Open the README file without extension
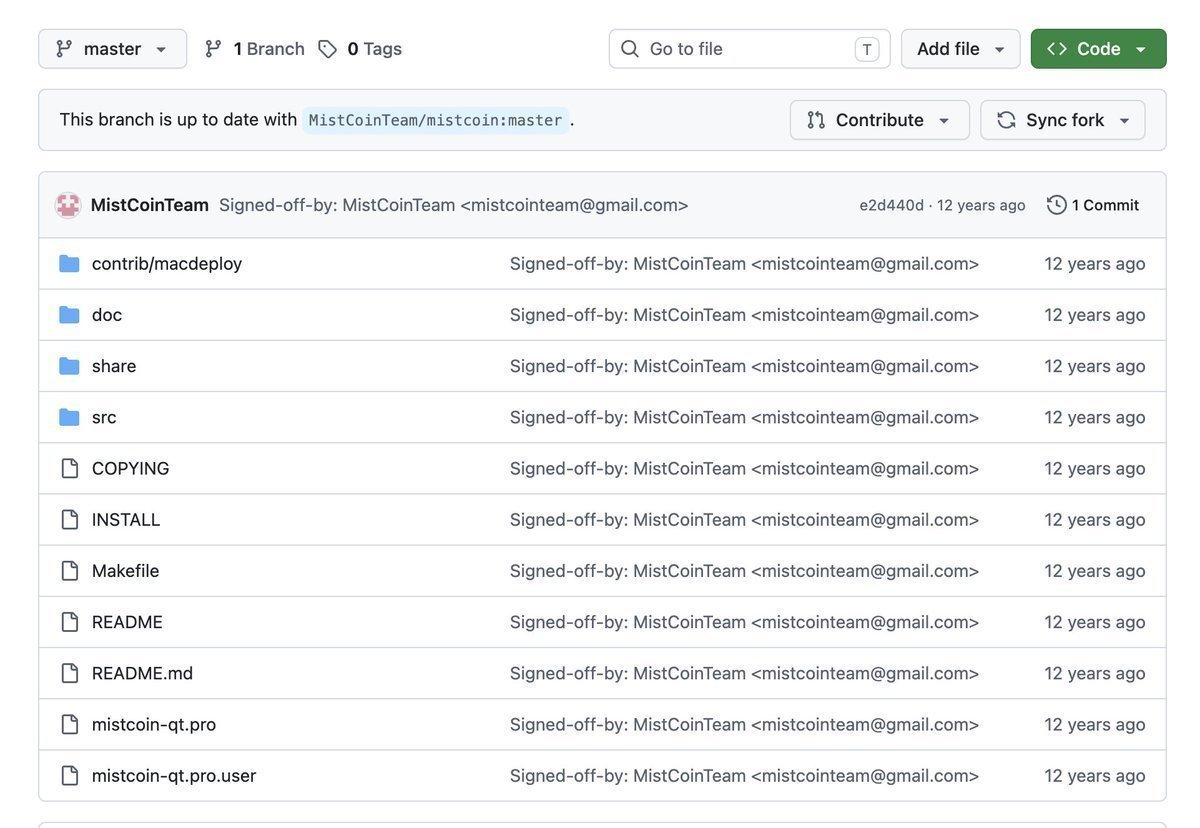 tap(127, 622)
